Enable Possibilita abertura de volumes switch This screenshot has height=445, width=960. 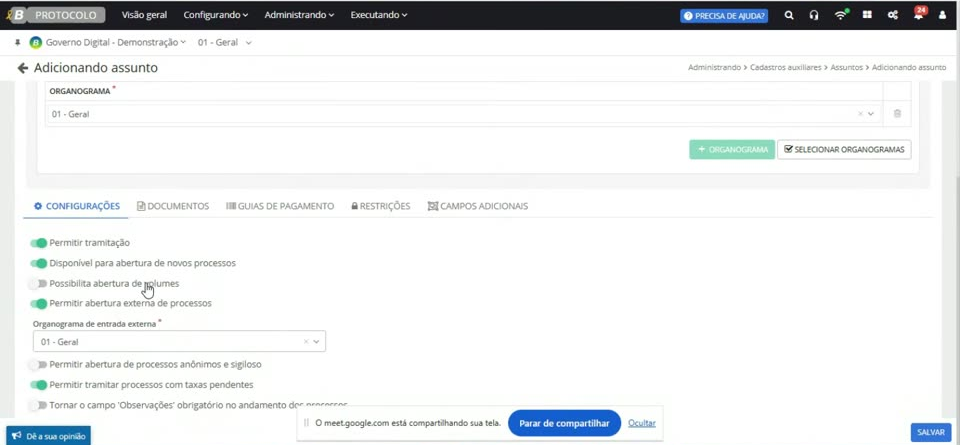pyautogui.click(x=39, y=283)
